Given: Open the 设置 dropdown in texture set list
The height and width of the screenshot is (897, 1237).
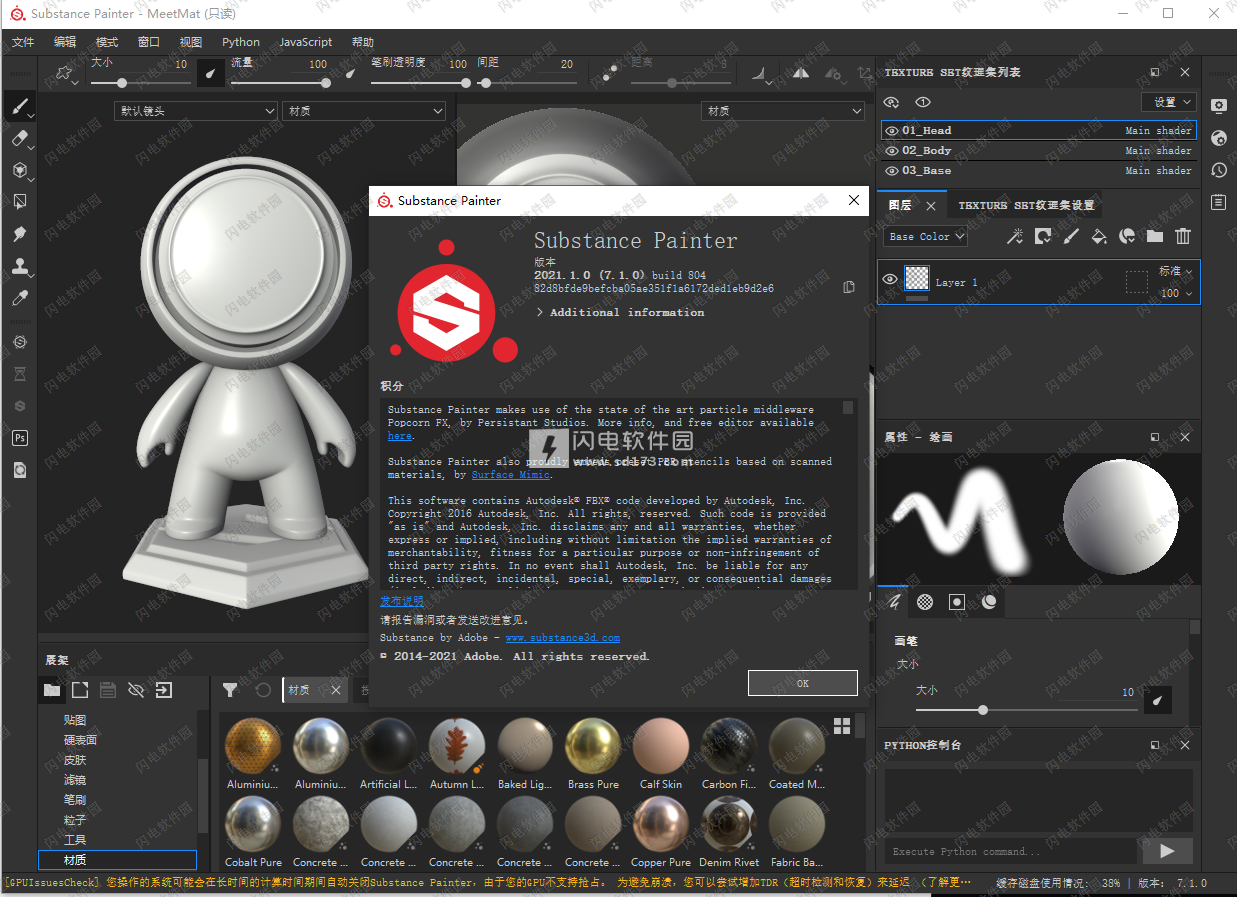Looking at the screenshot, I should click(1169, 102).
